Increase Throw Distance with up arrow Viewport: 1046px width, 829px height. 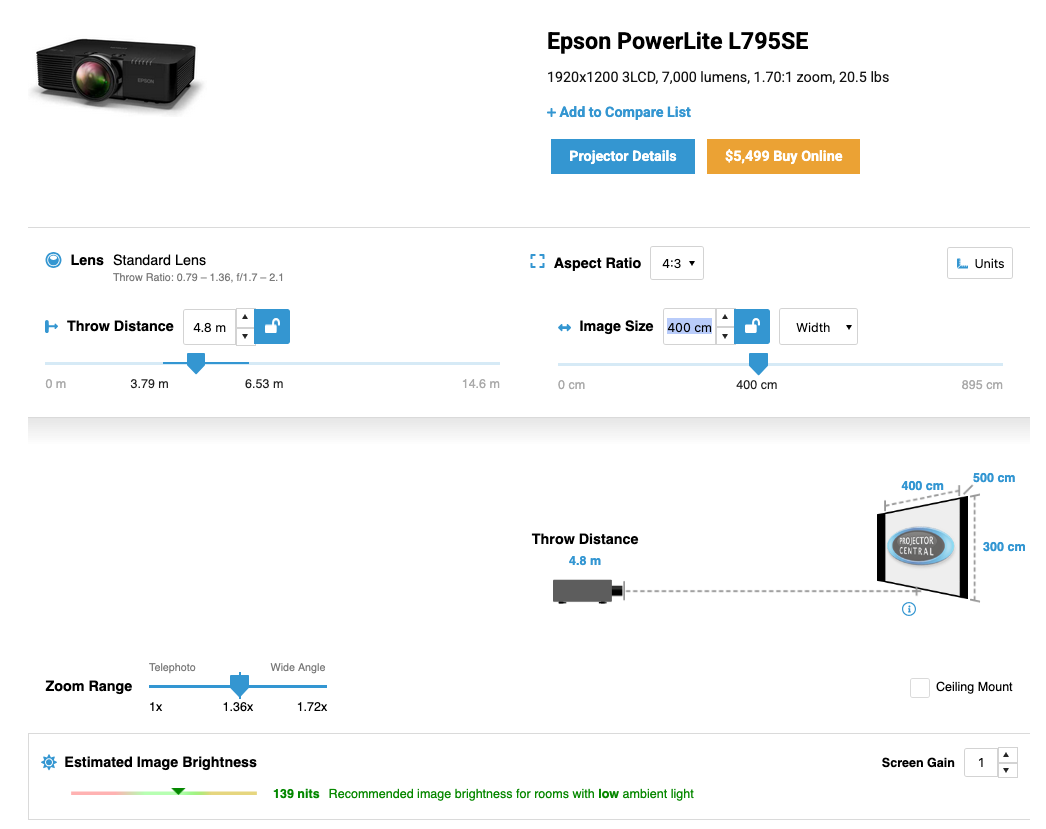pos(245,317)
